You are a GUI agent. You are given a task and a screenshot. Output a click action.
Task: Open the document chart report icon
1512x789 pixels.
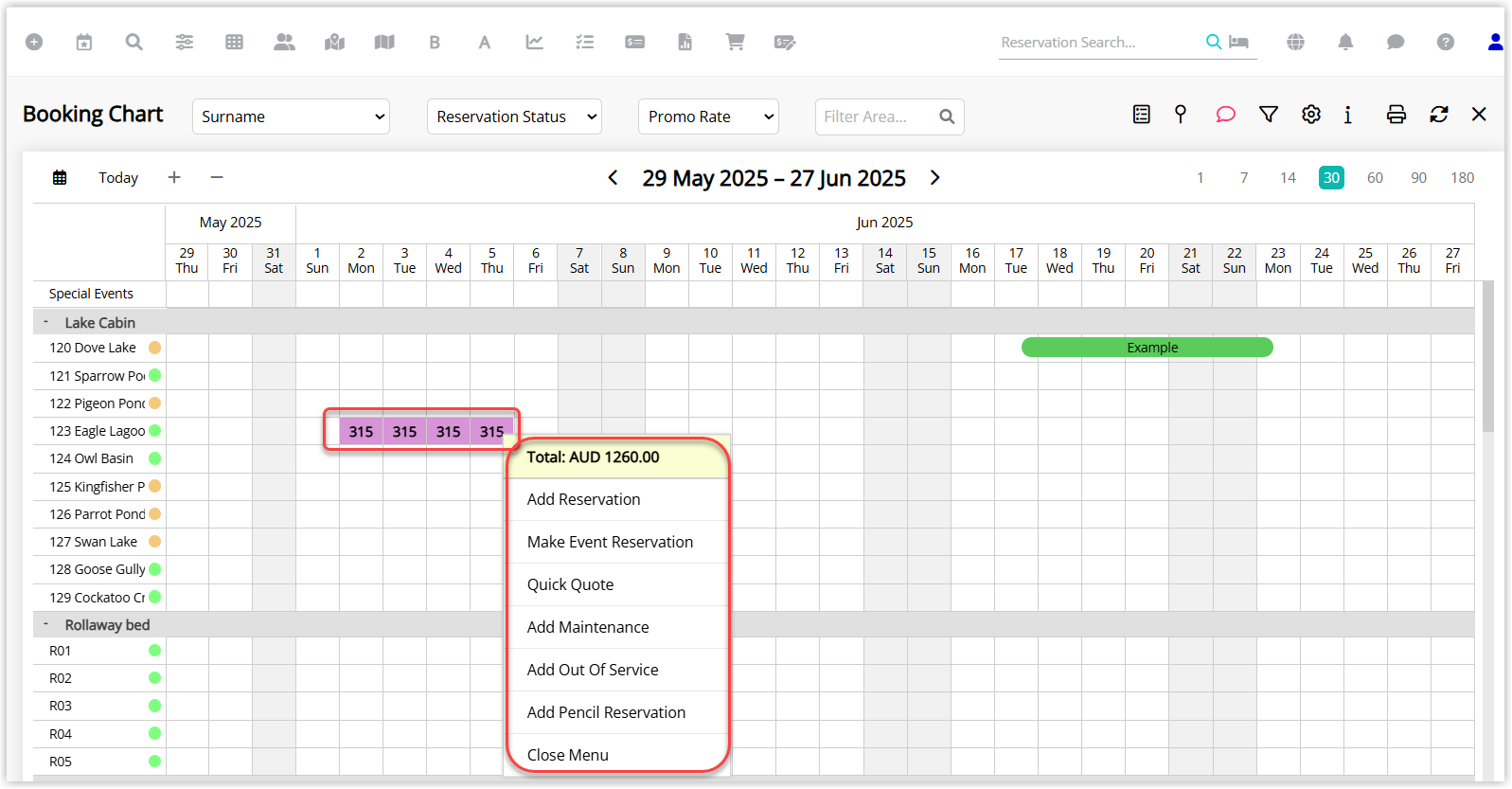coord(685,42)
